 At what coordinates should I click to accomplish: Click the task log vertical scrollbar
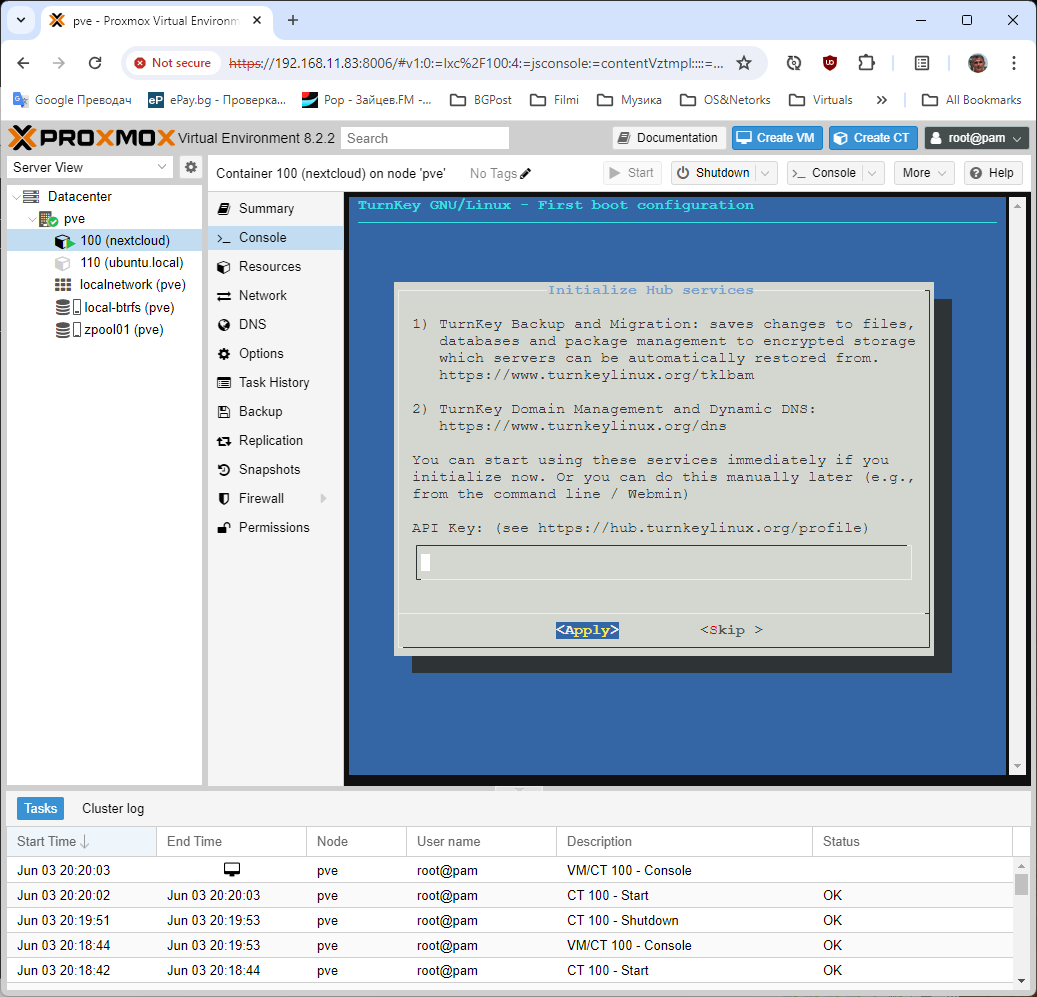tap(1021, 922)
